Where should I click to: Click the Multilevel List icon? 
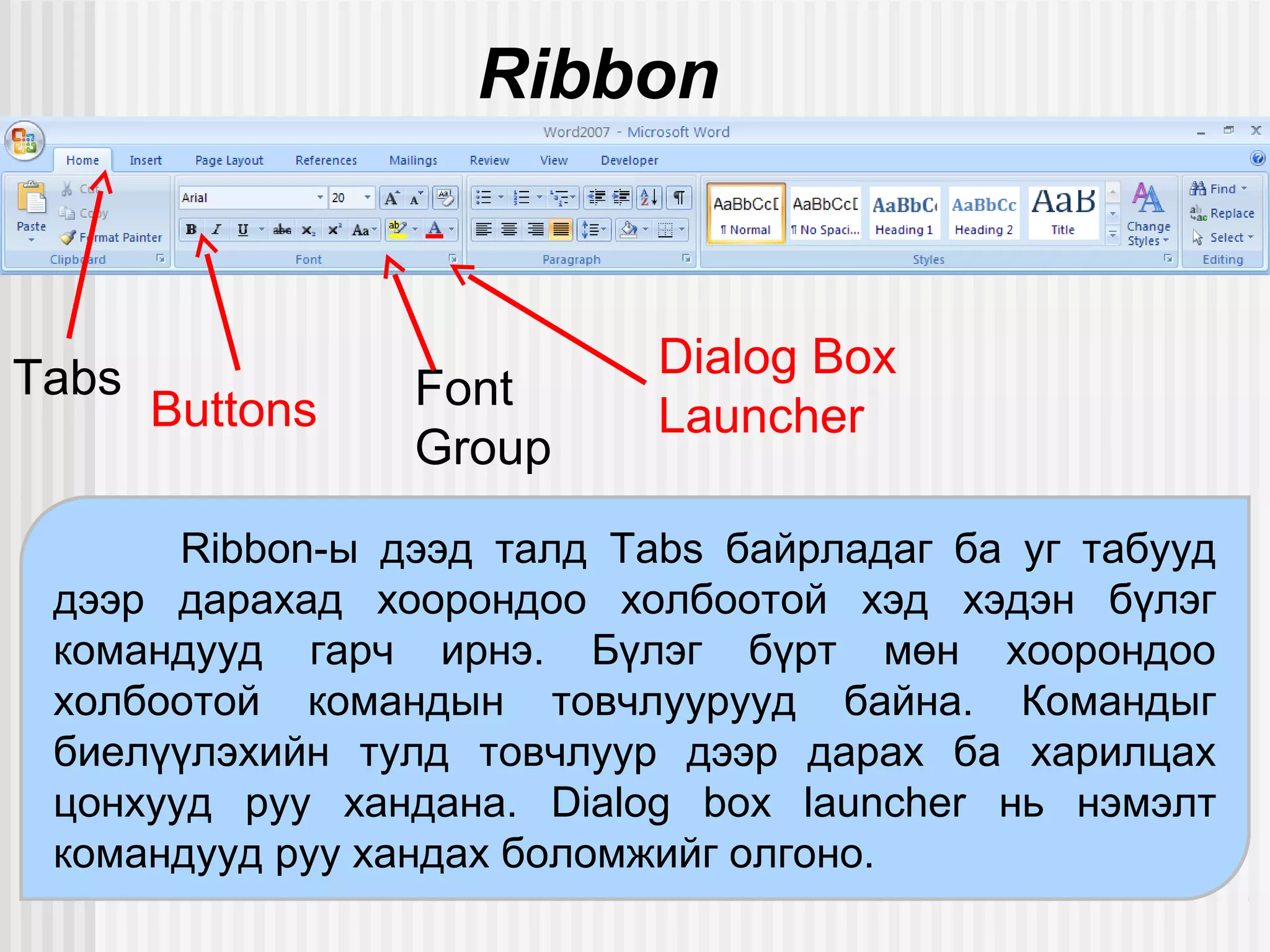559,198
